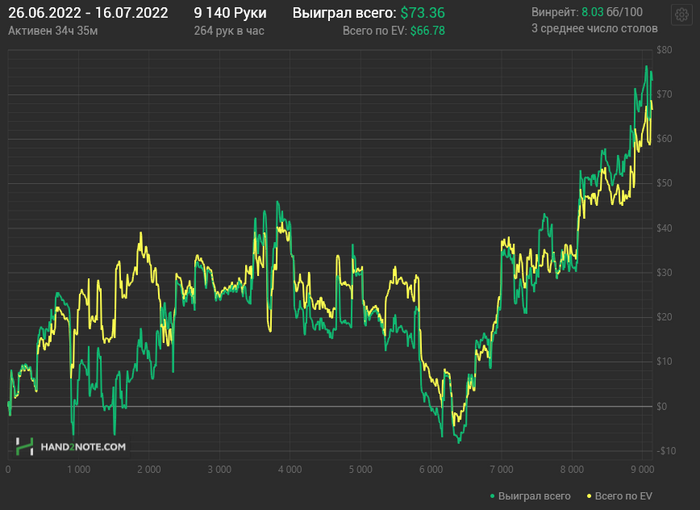The width and height of the screenshot is (700, 510).
Task: Open the graph settings gear icon
Action: 682,15
